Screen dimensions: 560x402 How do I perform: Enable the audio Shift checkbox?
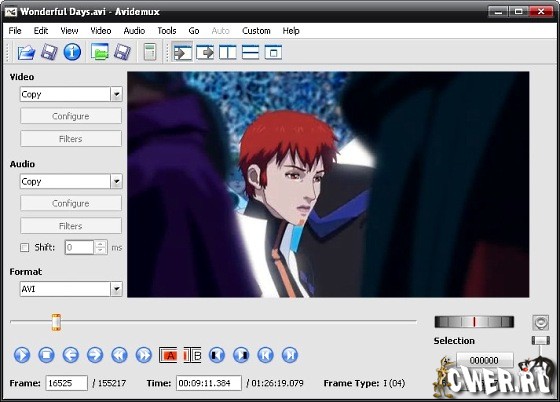pyautogui.click(x=25, y=247)
